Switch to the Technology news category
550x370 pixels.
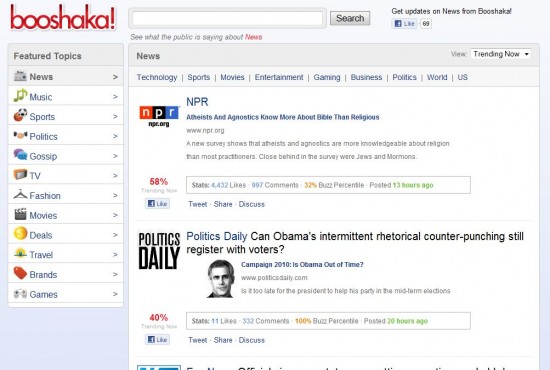point(157,77)
